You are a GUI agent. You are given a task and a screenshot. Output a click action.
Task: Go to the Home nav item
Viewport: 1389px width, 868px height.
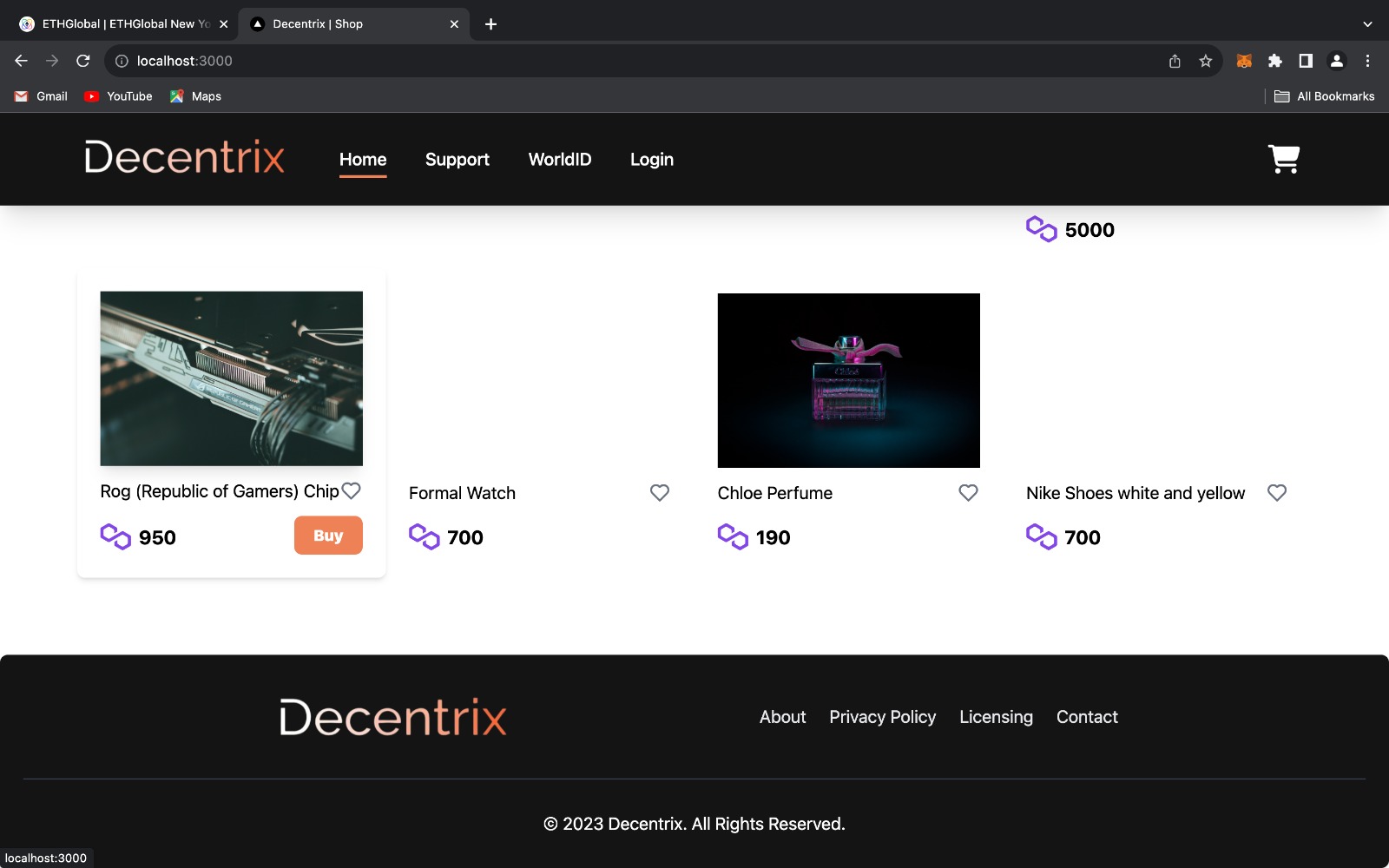click(363, 160)
